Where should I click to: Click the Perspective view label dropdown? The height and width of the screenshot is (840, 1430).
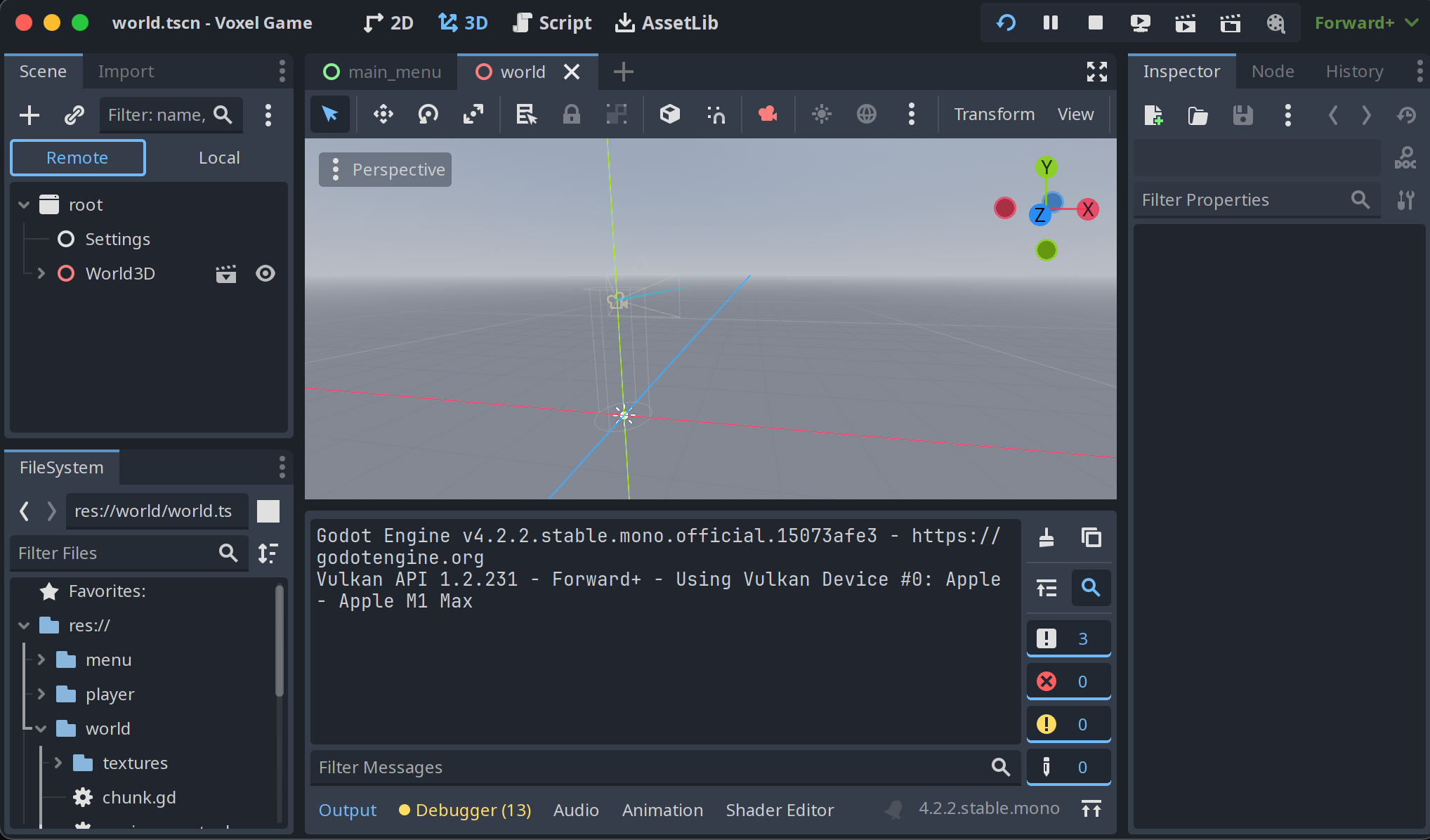coord(385,170)
